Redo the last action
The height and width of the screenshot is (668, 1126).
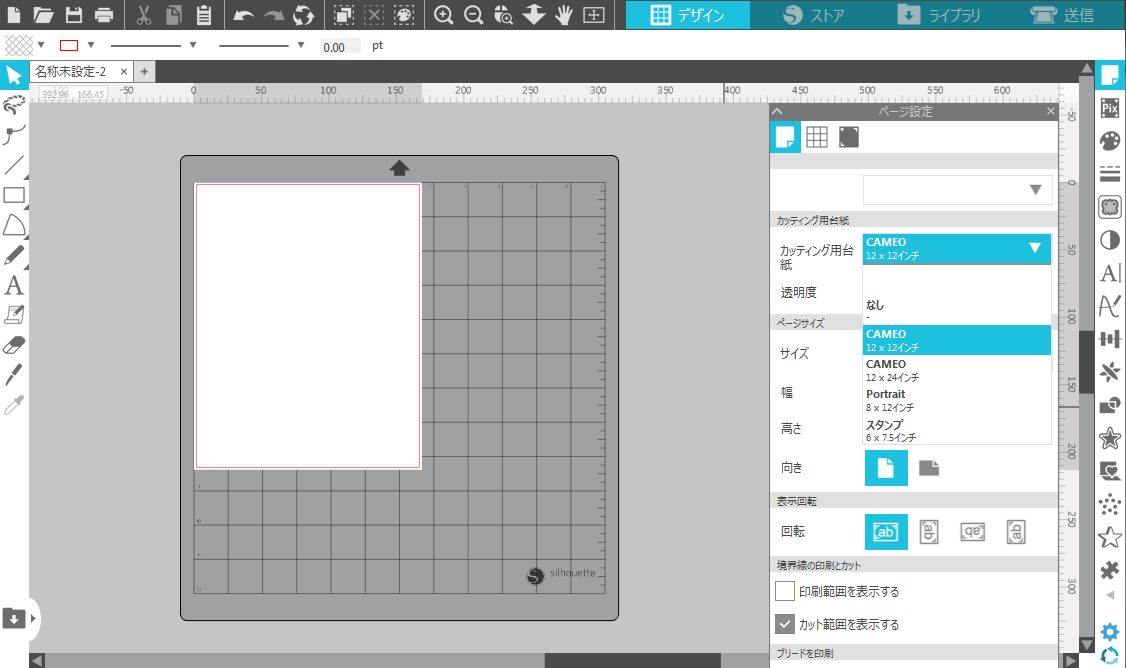coord(274,14)
